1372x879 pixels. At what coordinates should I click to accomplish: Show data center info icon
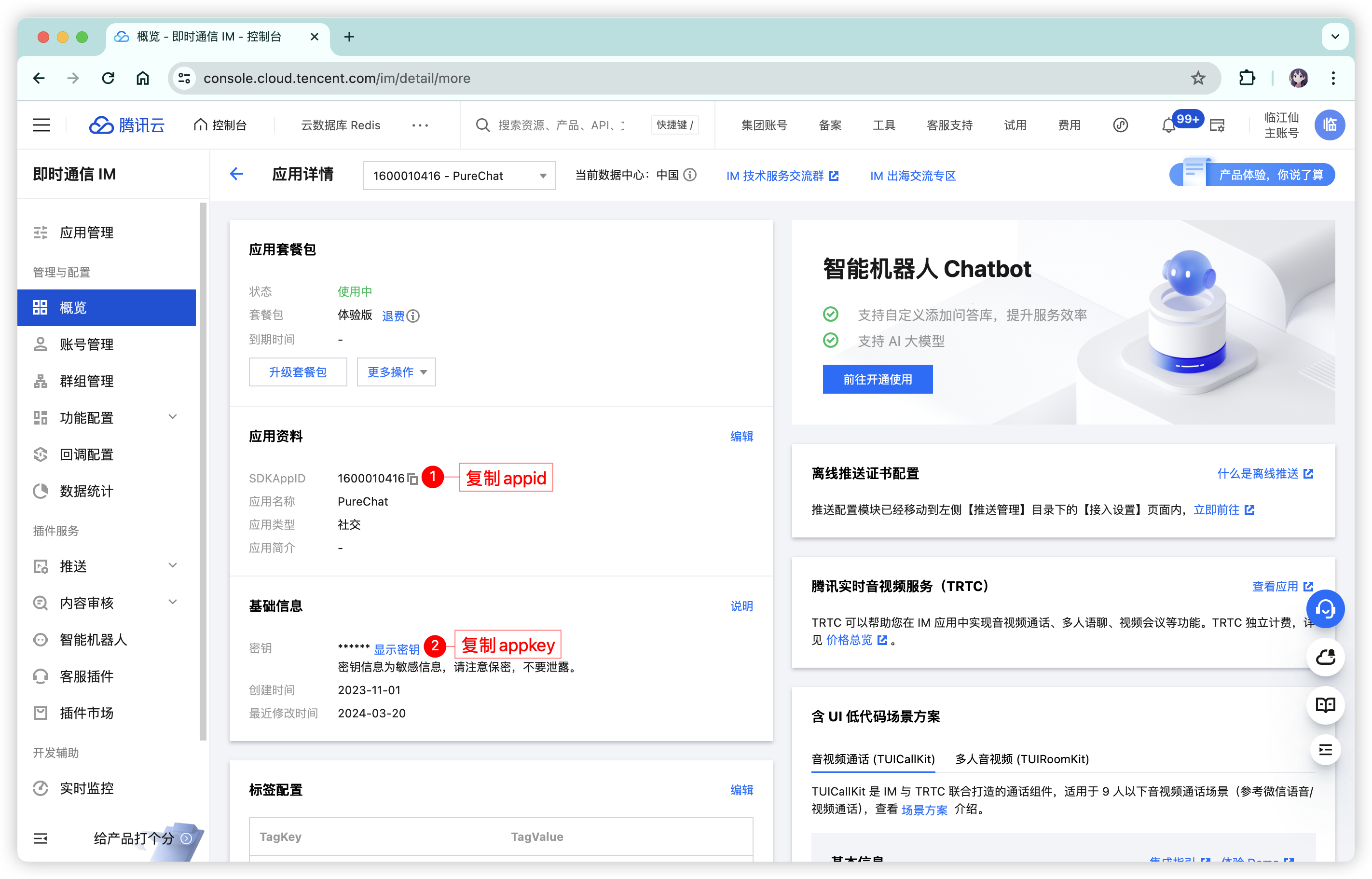pyautogui.click(x=690, y=175)
